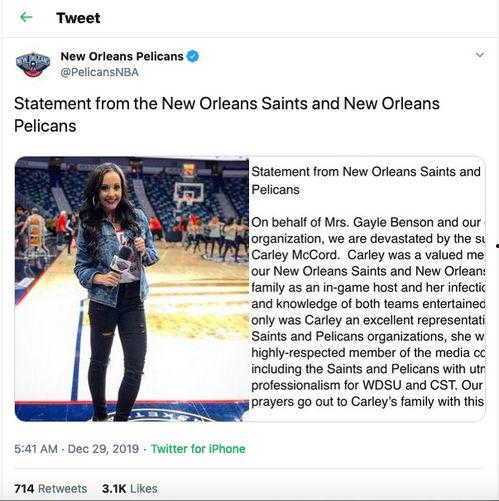Viewport: 499px width, 501px height.
Task: Click the basketball hoop in the photo
Action: pos(189,193)
